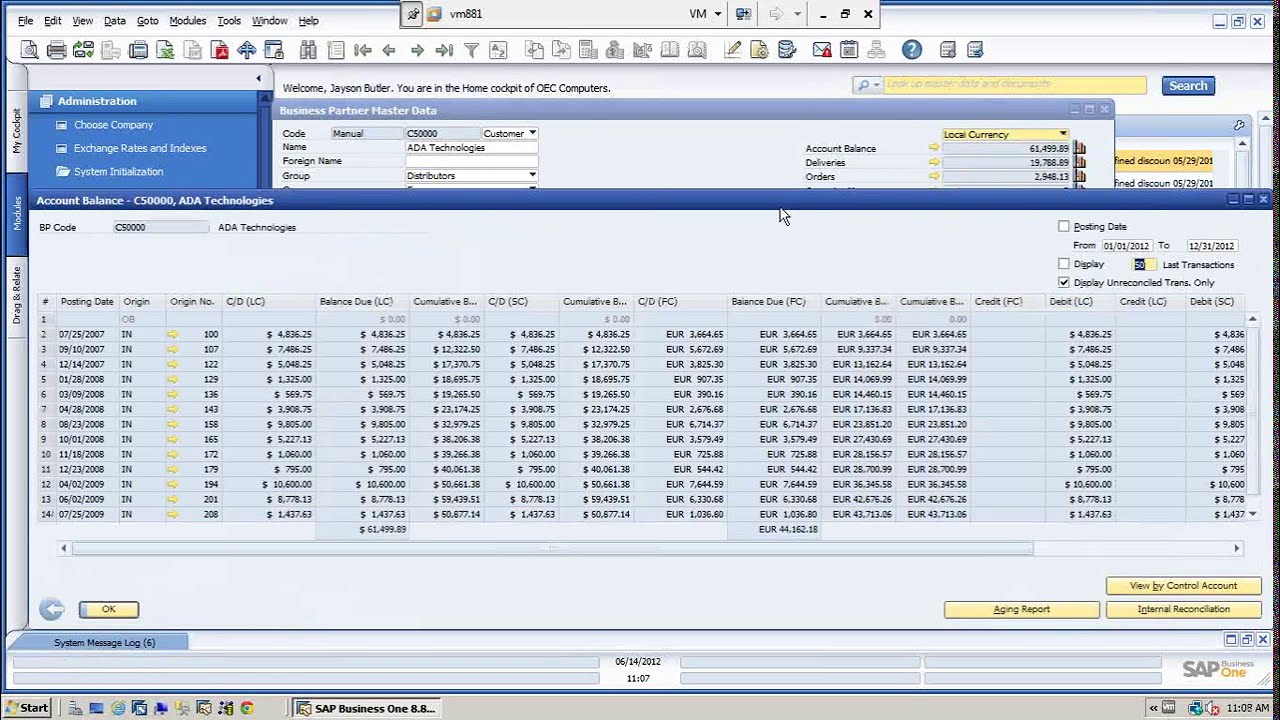
Task: Open the Distributors group dropdown
Action: point(532,175)
